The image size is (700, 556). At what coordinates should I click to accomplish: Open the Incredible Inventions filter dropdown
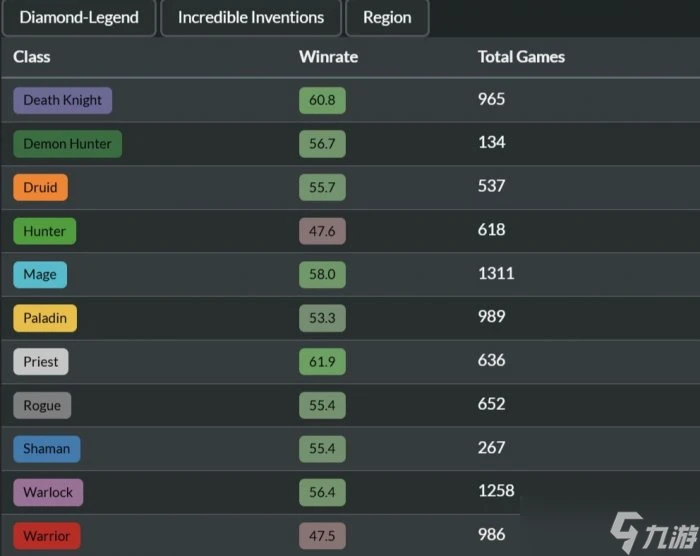[x=250, y=18]
